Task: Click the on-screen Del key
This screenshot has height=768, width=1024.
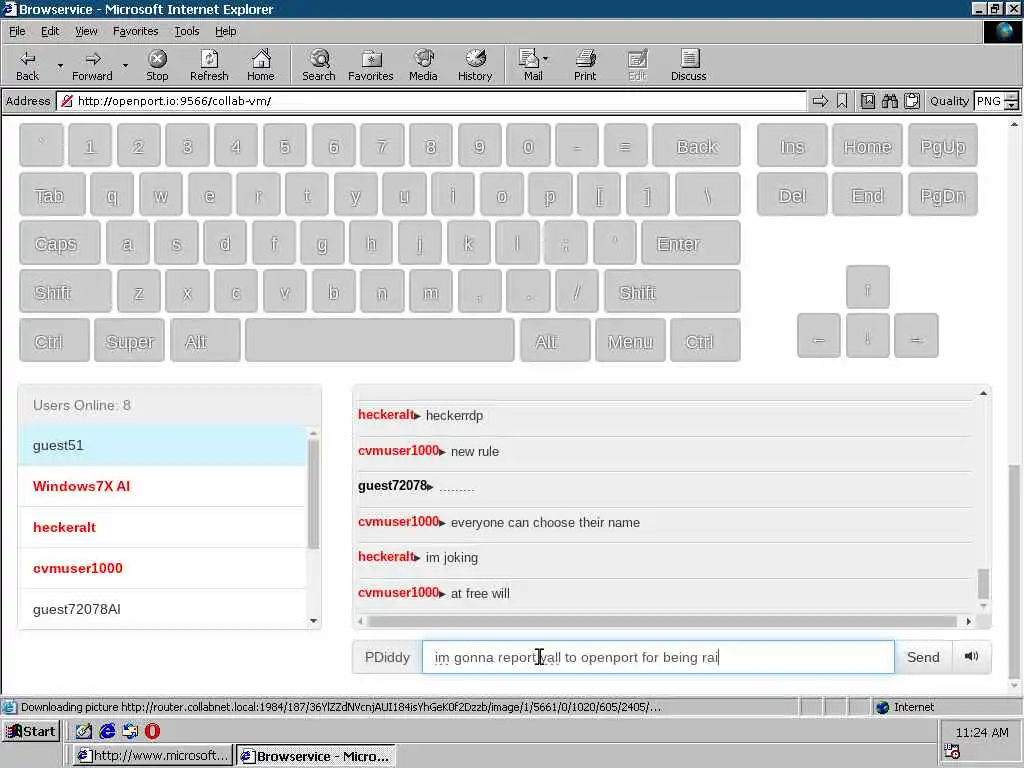Action: coord(792,195)
